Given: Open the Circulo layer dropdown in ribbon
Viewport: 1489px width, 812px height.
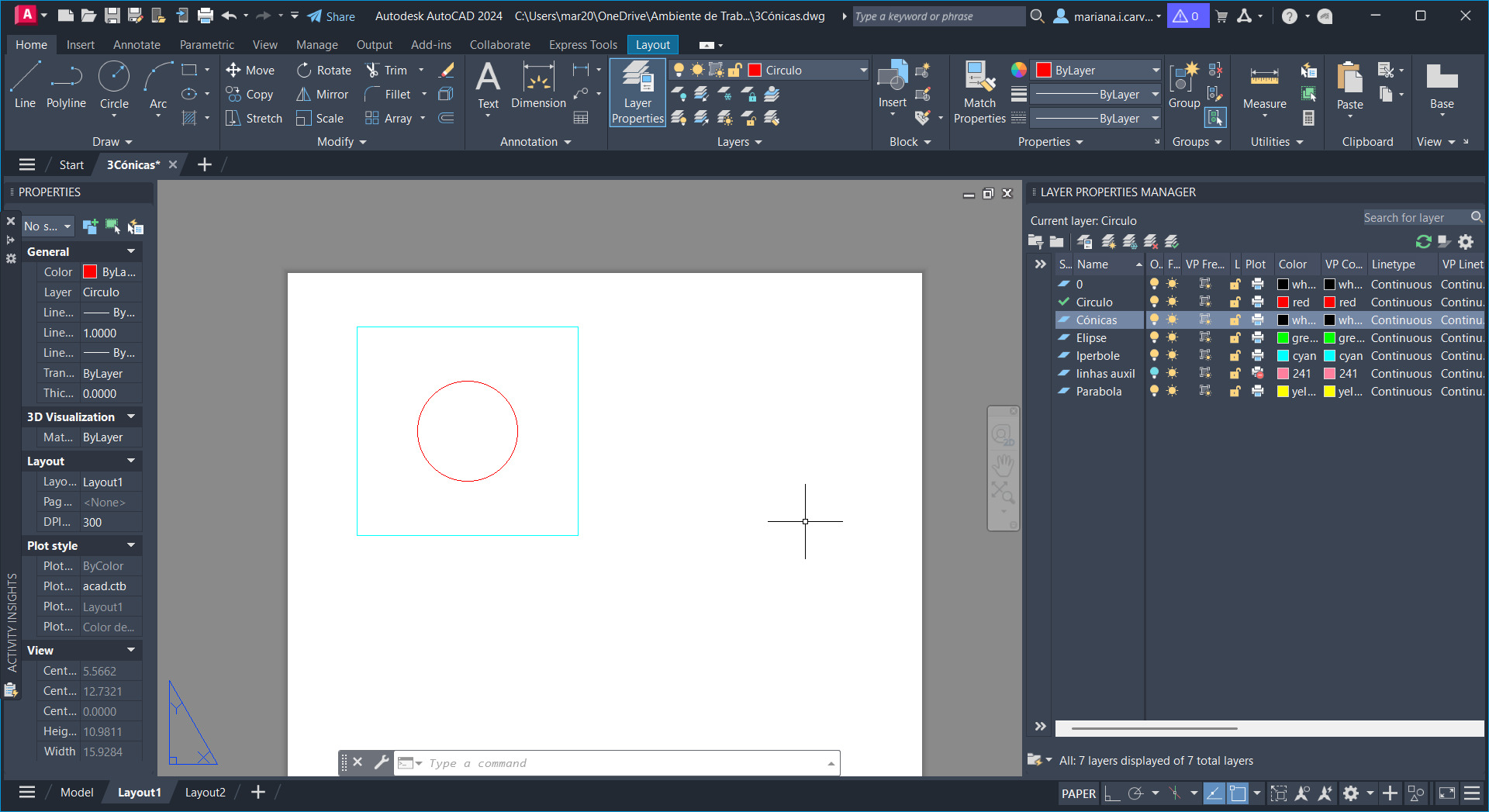Looking at the screenshot, I should coord(862,71).
